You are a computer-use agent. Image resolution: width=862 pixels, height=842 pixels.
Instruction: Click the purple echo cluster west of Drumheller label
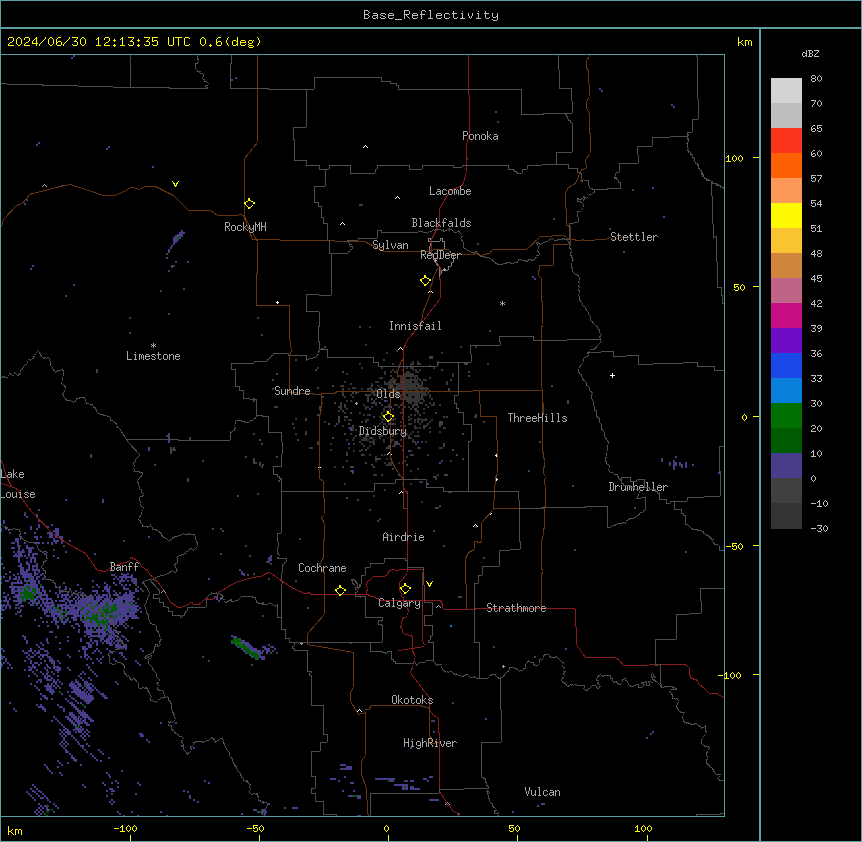click(x=678, y=464)
